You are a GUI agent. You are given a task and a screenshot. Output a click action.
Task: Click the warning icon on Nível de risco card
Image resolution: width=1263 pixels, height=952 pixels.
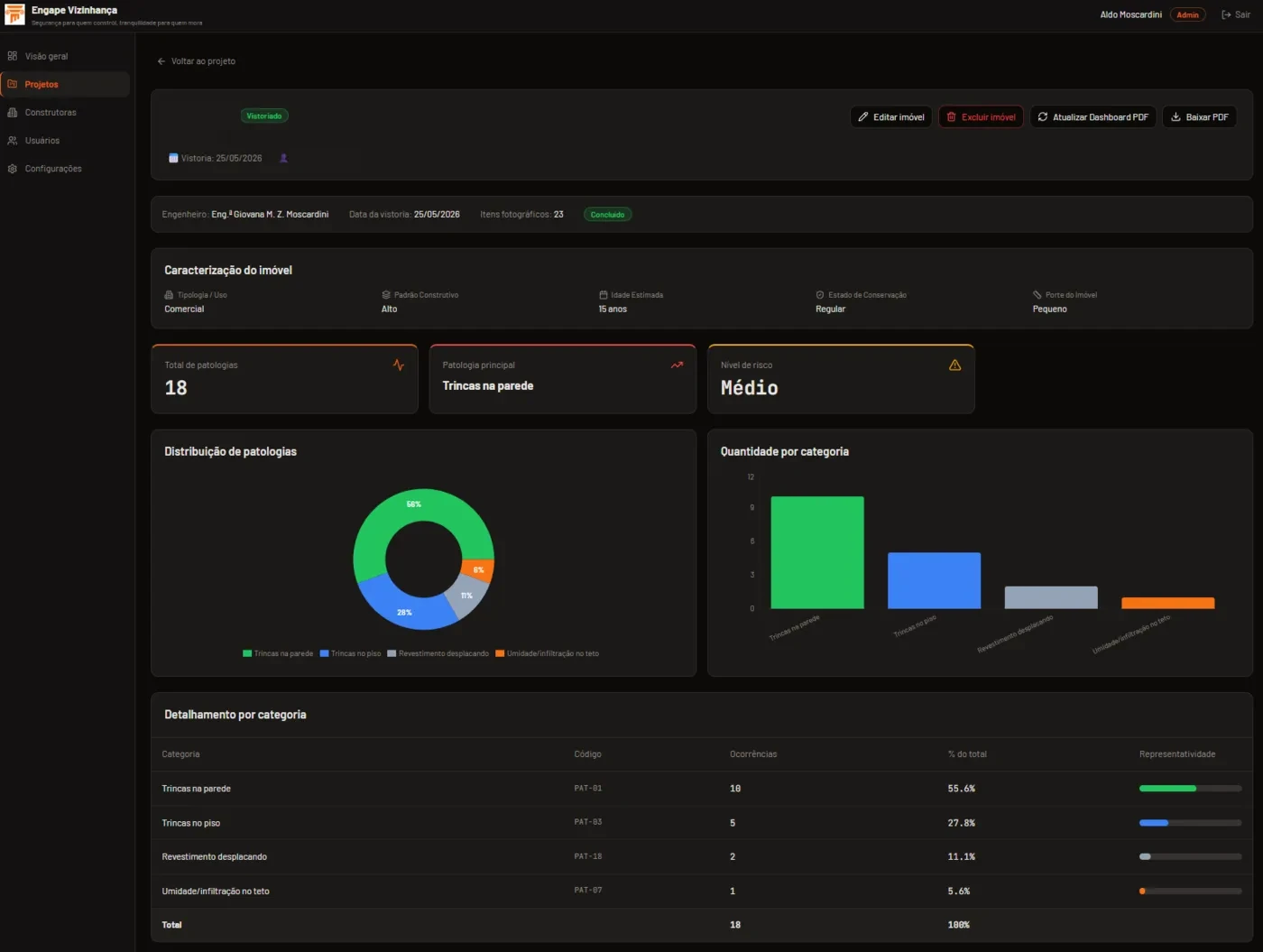tap(954, 365)
